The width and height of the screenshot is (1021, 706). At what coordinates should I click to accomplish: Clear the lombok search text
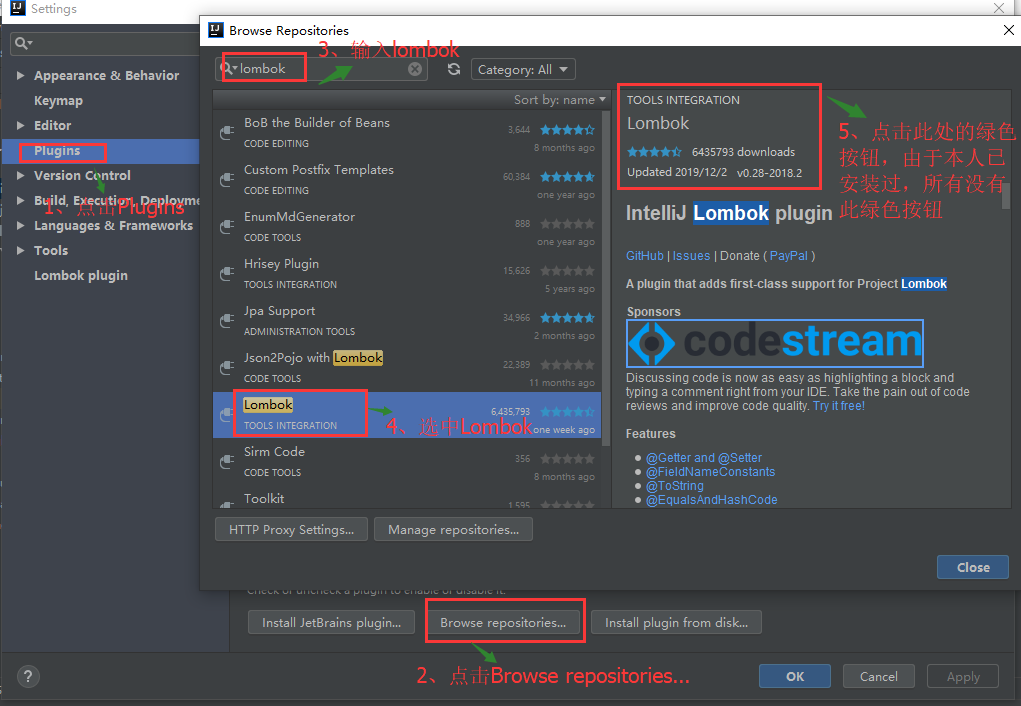tap(415, 69)
